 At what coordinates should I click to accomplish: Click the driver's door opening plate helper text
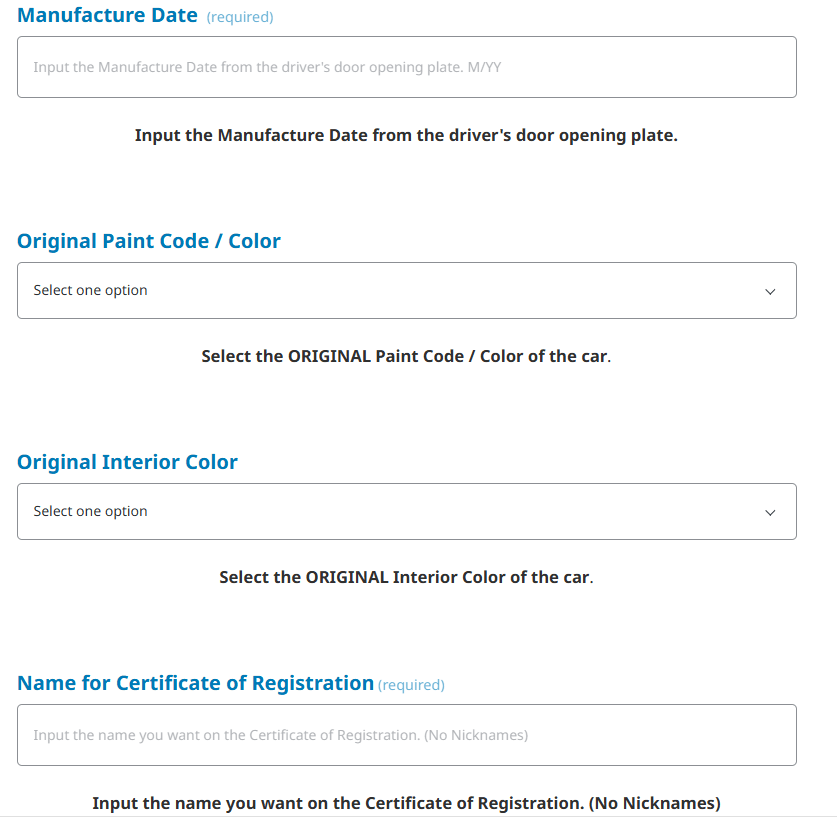pyautogui.click(x=406, y=135)
